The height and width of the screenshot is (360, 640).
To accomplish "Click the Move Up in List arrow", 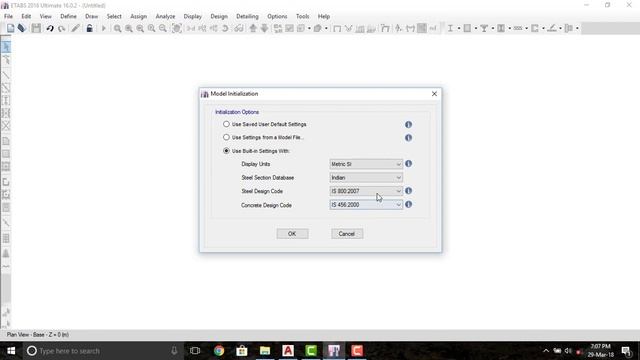I will point(253,28).
